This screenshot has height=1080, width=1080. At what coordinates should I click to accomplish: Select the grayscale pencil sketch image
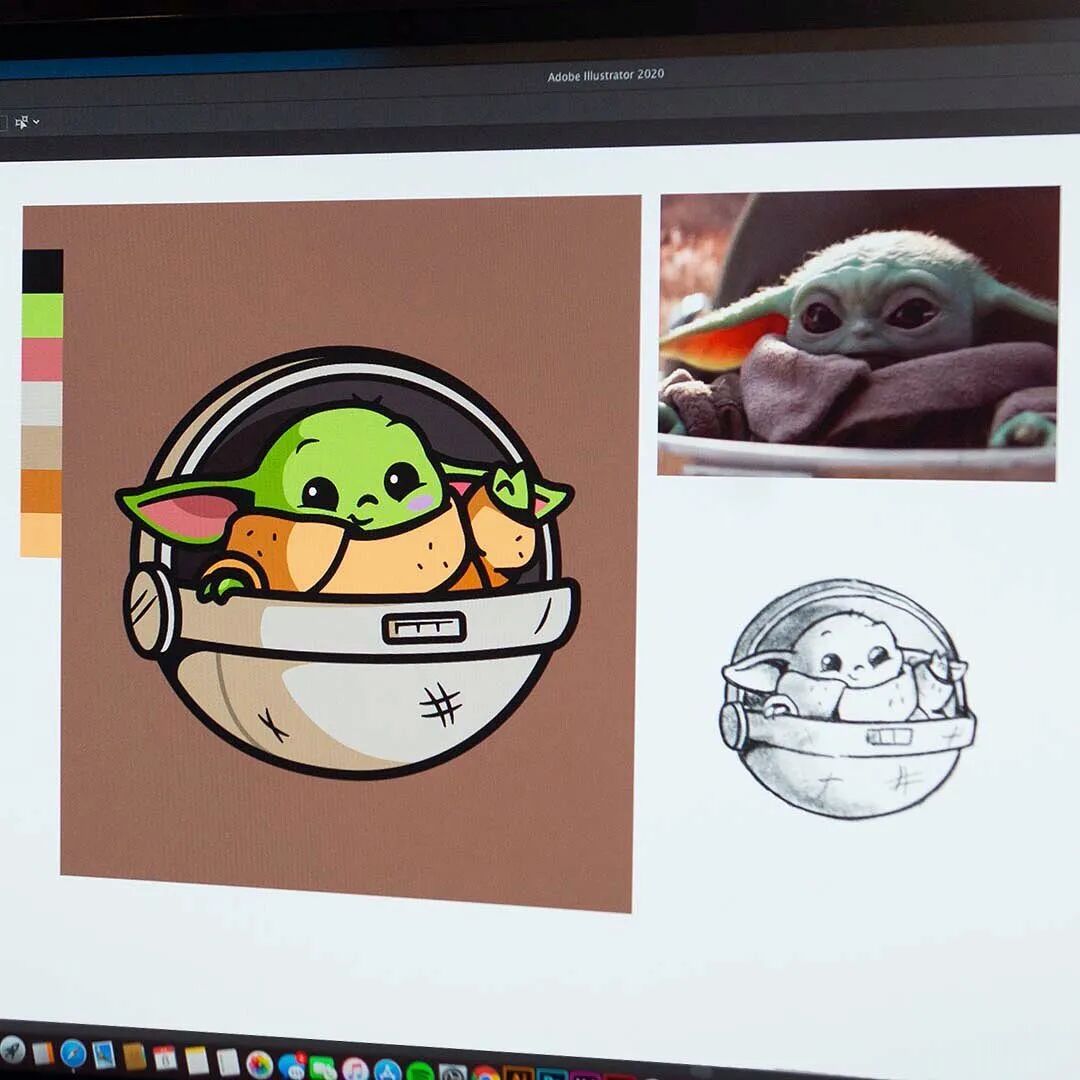click(x=848, y=699)
